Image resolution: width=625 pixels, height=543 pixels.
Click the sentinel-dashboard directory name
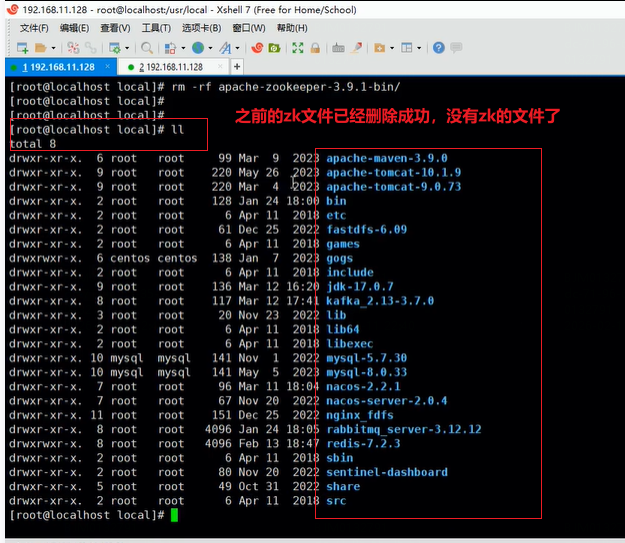pyautogui.click(x=387, y=472)
